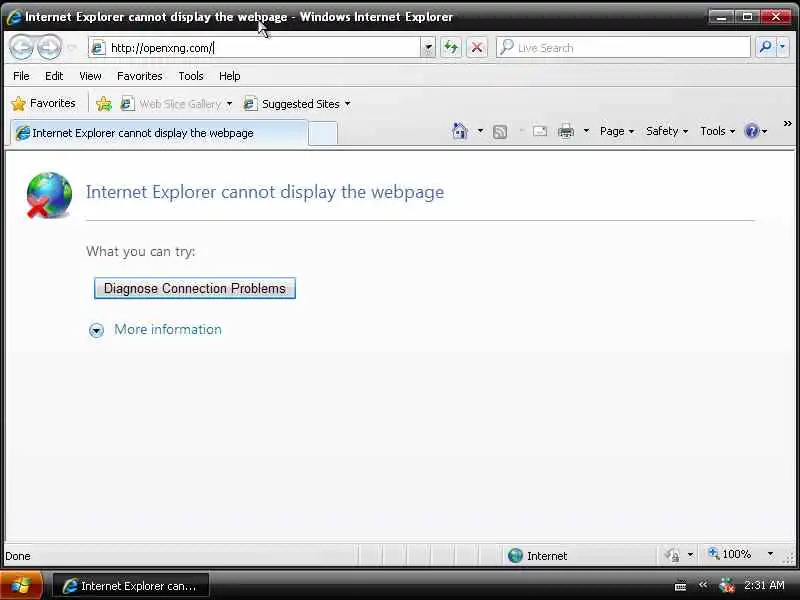800x600 pixels.
Task: Click the globe error icon on page
Action: 49,195
